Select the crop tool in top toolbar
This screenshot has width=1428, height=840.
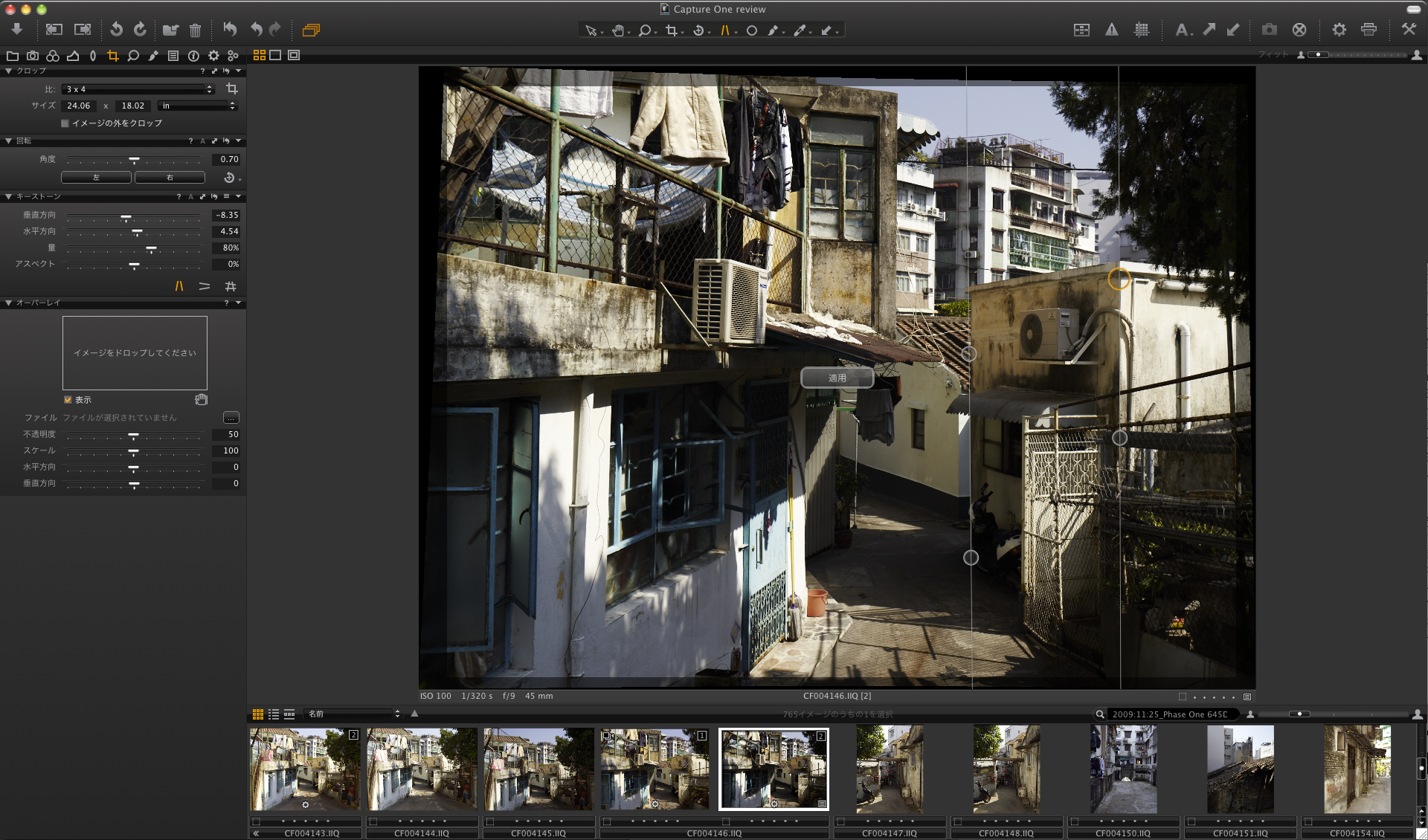coord(672,30)
